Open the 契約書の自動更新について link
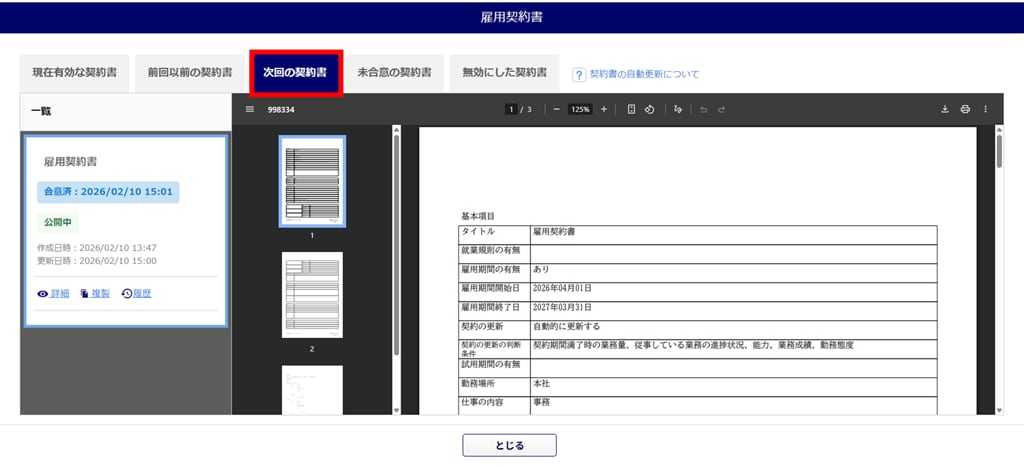This screenshot has height=467, width=1024. pos(644,74)
